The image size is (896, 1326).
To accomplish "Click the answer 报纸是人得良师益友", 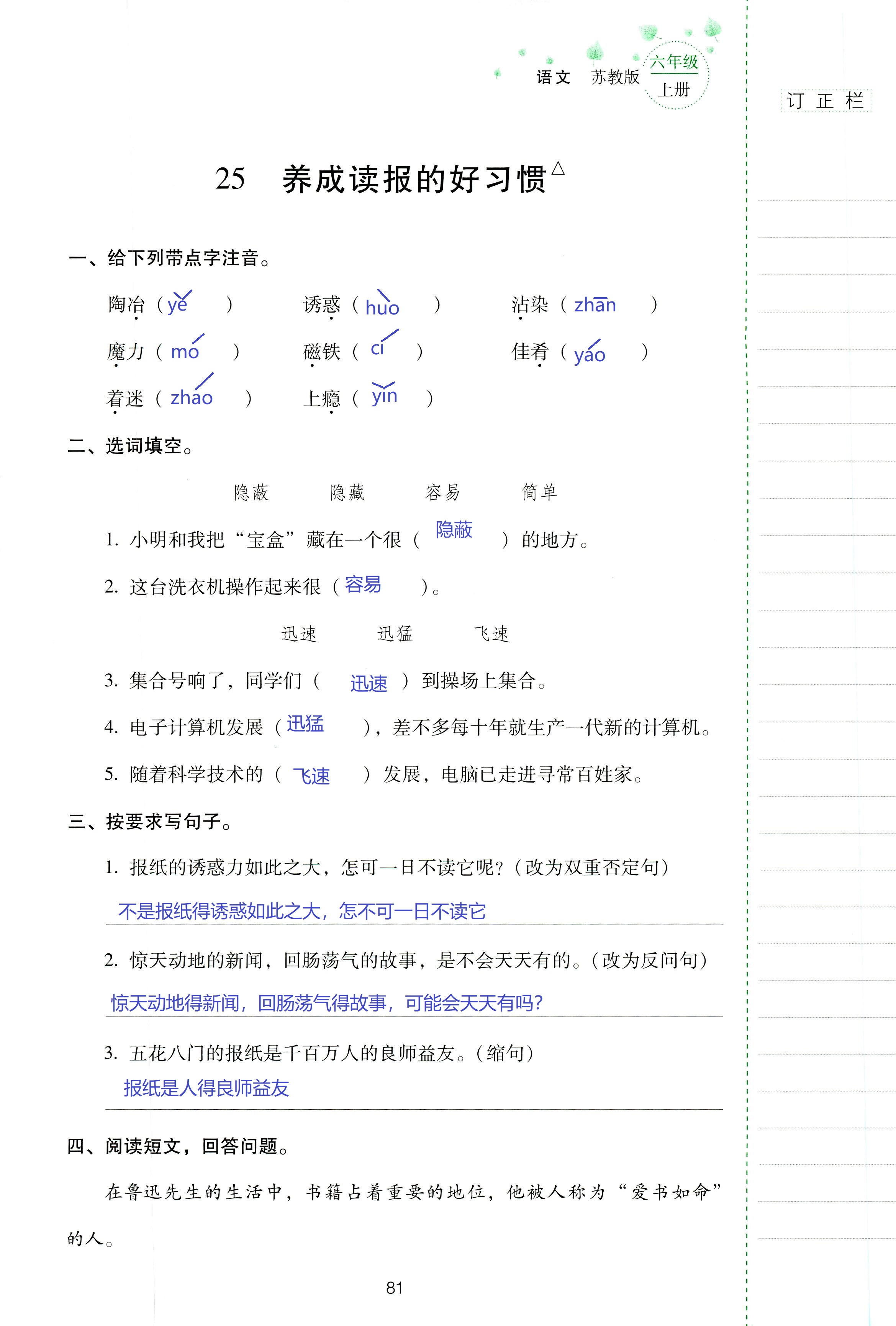I will [x=206, y=1088].
